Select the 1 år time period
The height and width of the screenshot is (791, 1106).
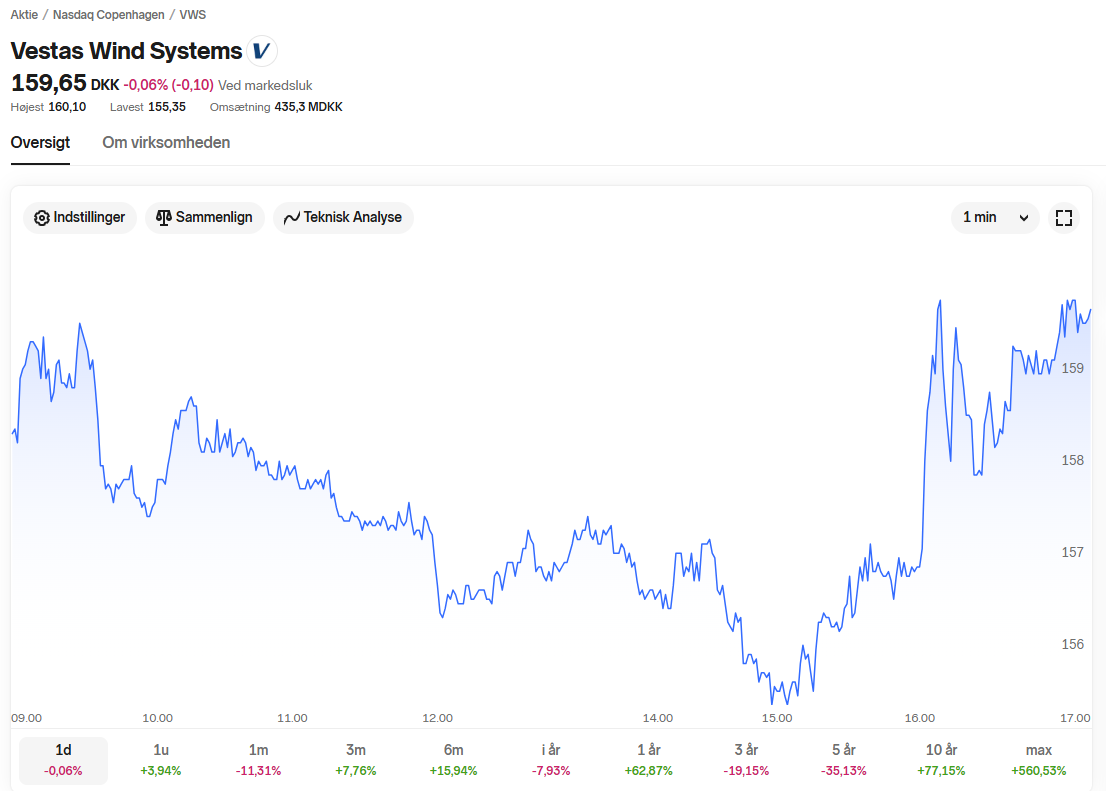point(648,760)
